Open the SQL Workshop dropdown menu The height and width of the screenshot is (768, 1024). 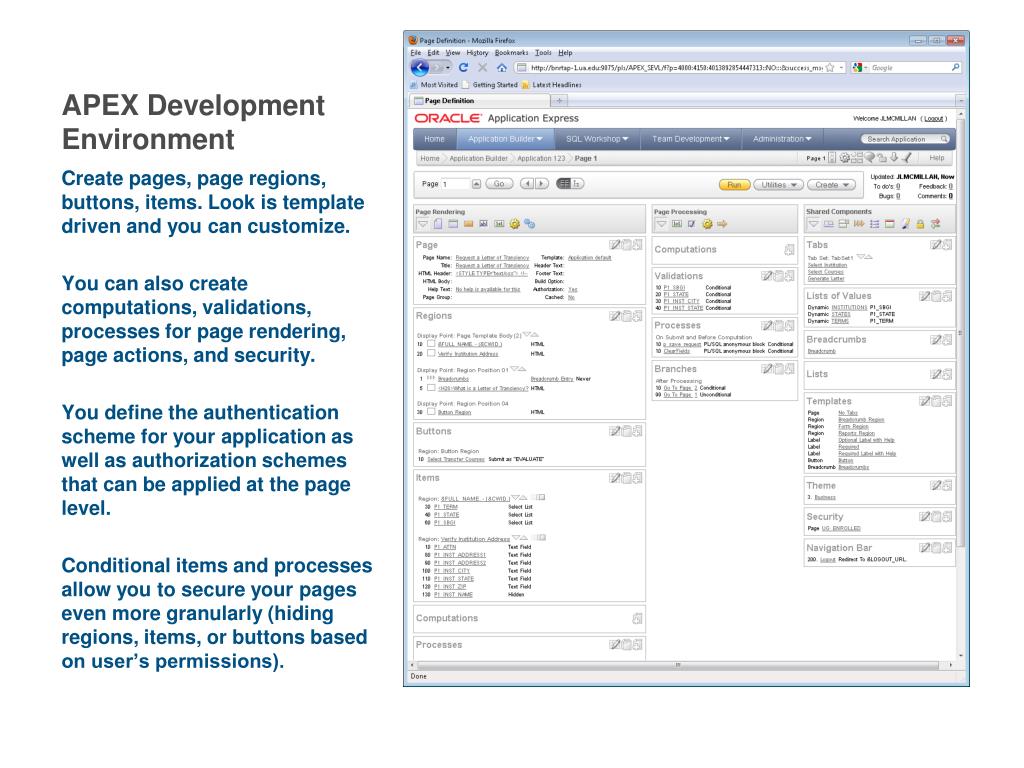(x=597, y=139)
